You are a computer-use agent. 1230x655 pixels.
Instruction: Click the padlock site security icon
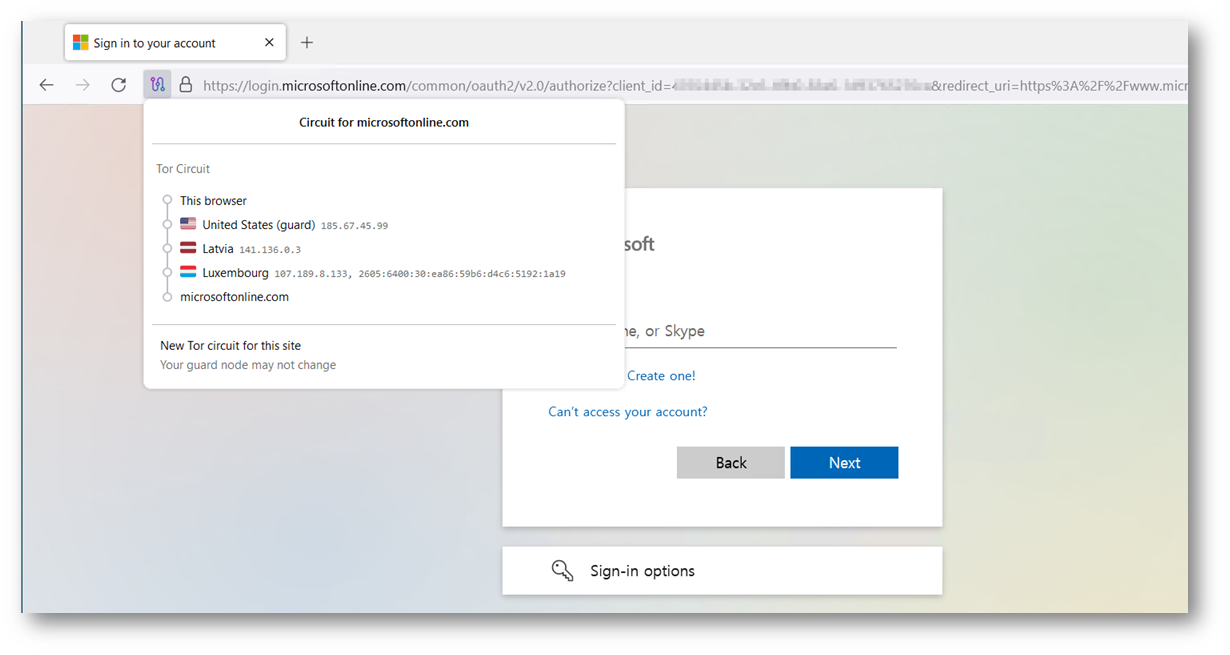pos(185,85)
